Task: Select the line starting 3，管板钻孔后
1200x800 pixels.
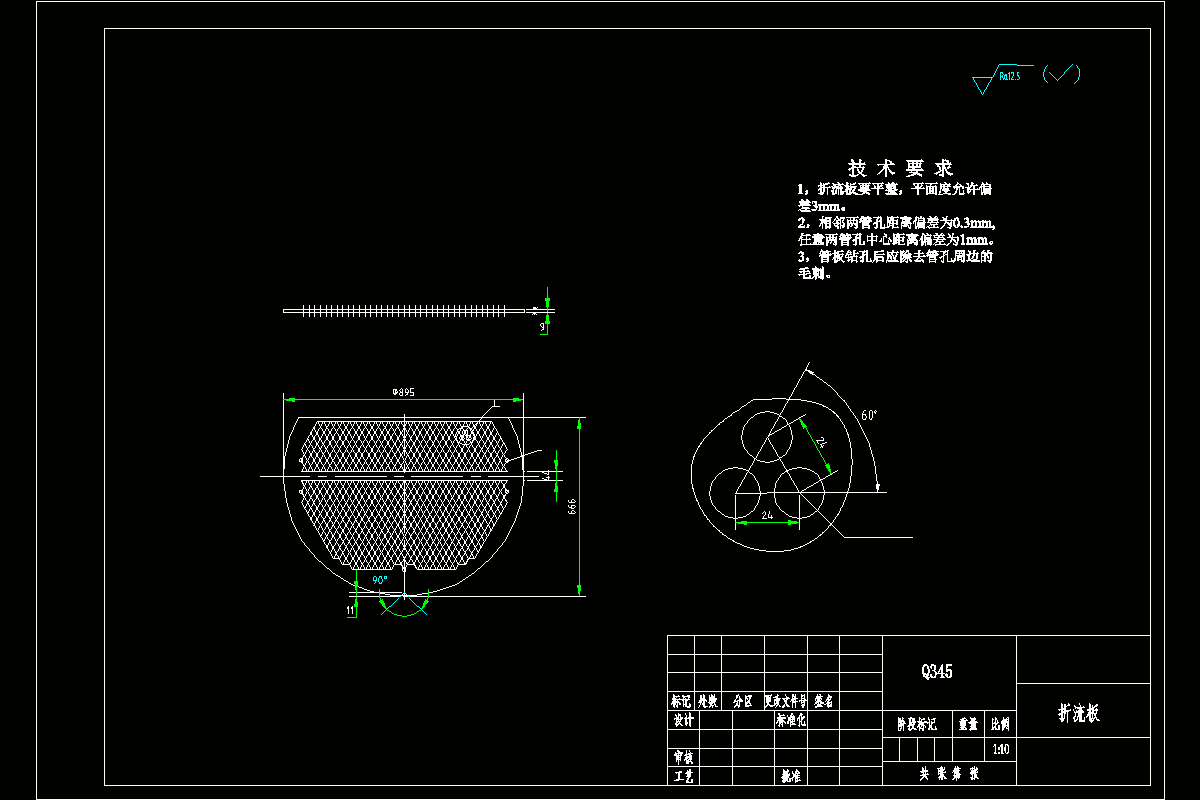Action: point(895,257)
